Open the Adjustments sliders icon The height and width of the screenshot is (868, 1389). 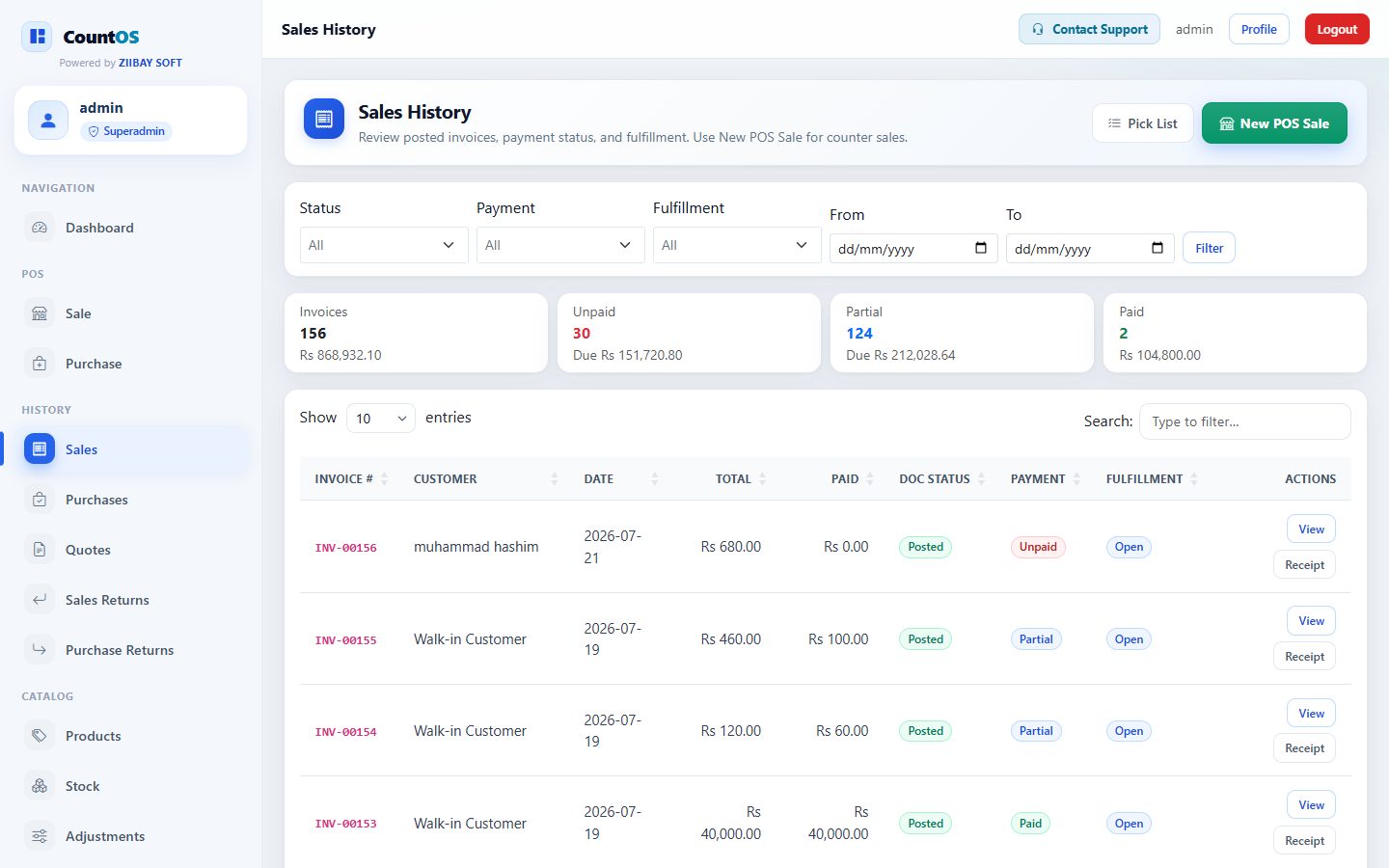tap(40, 836)
